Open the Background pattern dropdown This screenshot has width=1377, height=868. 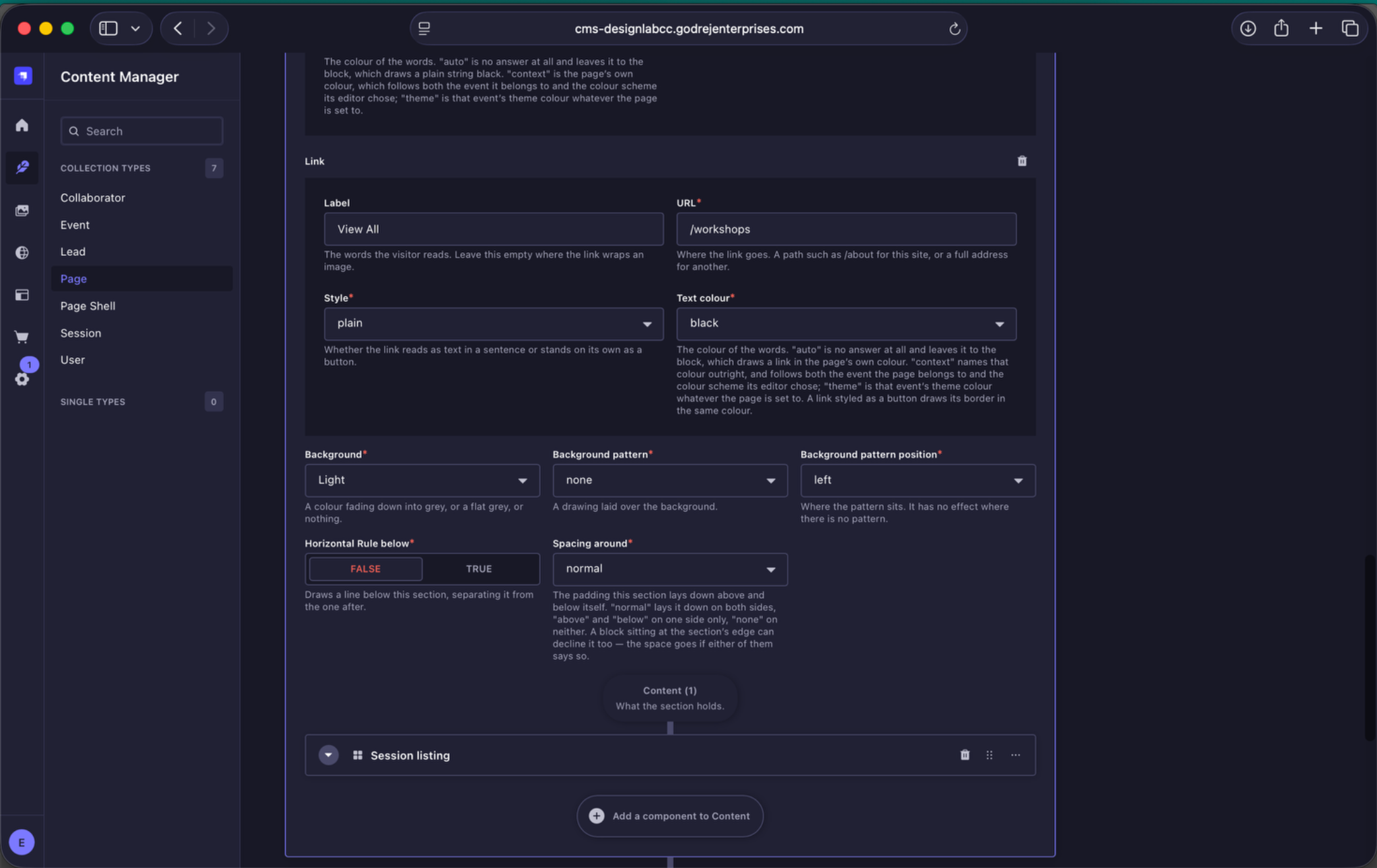point(669,480)
